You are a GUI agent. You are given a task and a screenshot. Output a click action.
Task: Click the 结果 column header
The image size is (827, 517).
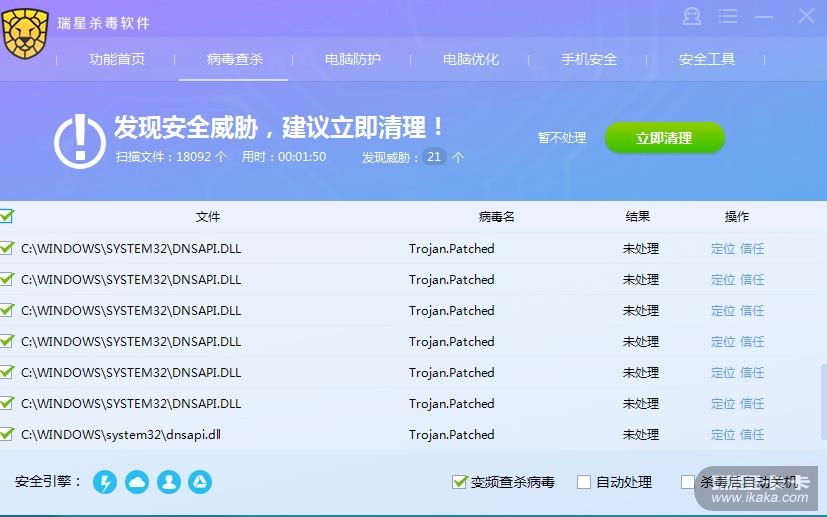tap(638, 217)
